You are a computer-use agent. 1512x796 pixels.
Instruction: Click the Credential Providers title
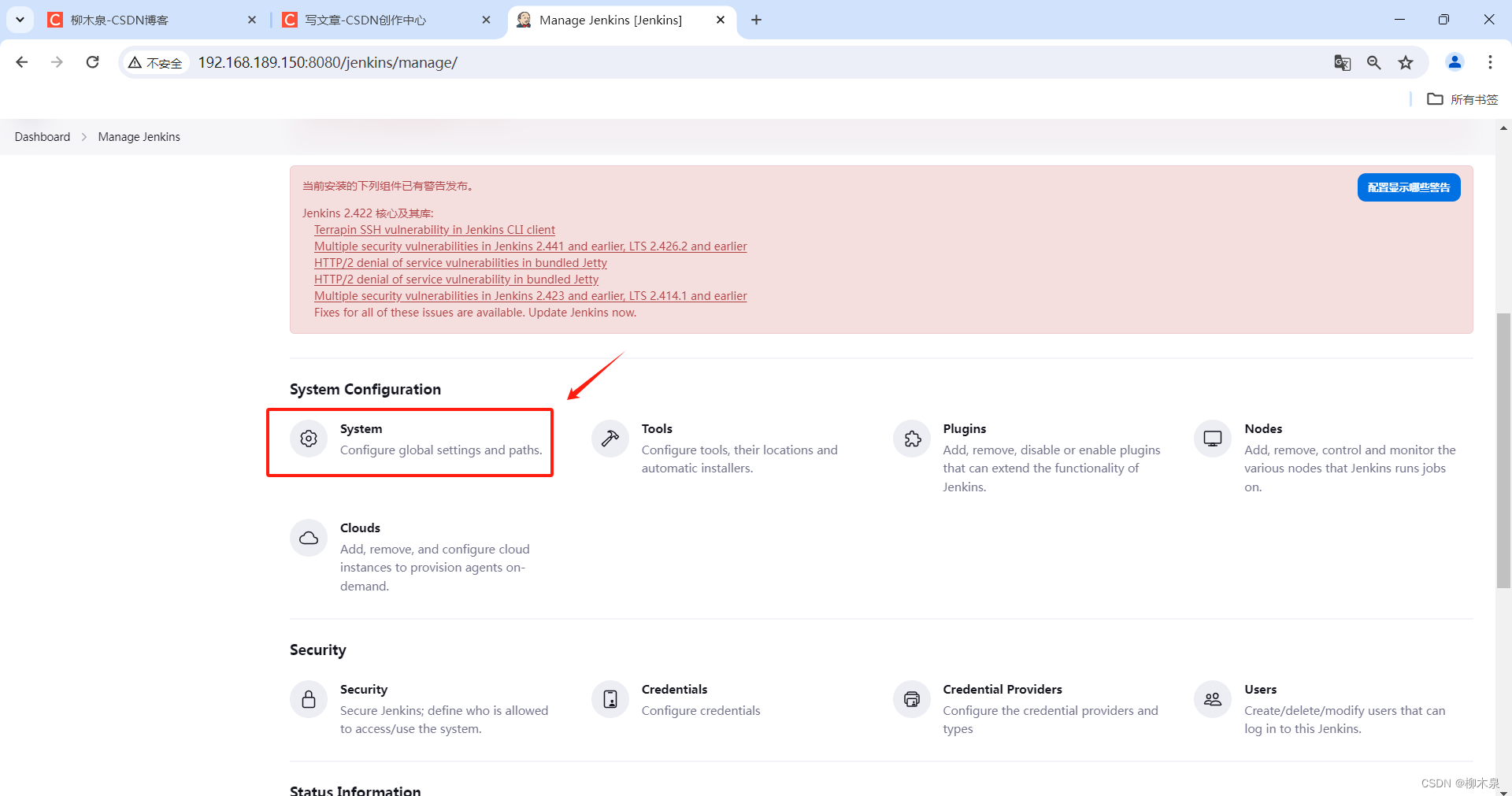pos(1002,690)
